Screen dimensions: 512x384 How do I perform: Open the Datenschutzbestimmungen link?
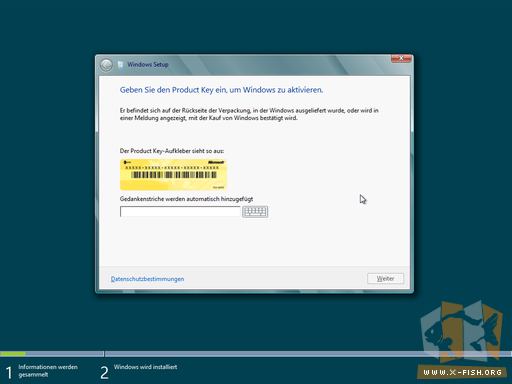(147, 279)
